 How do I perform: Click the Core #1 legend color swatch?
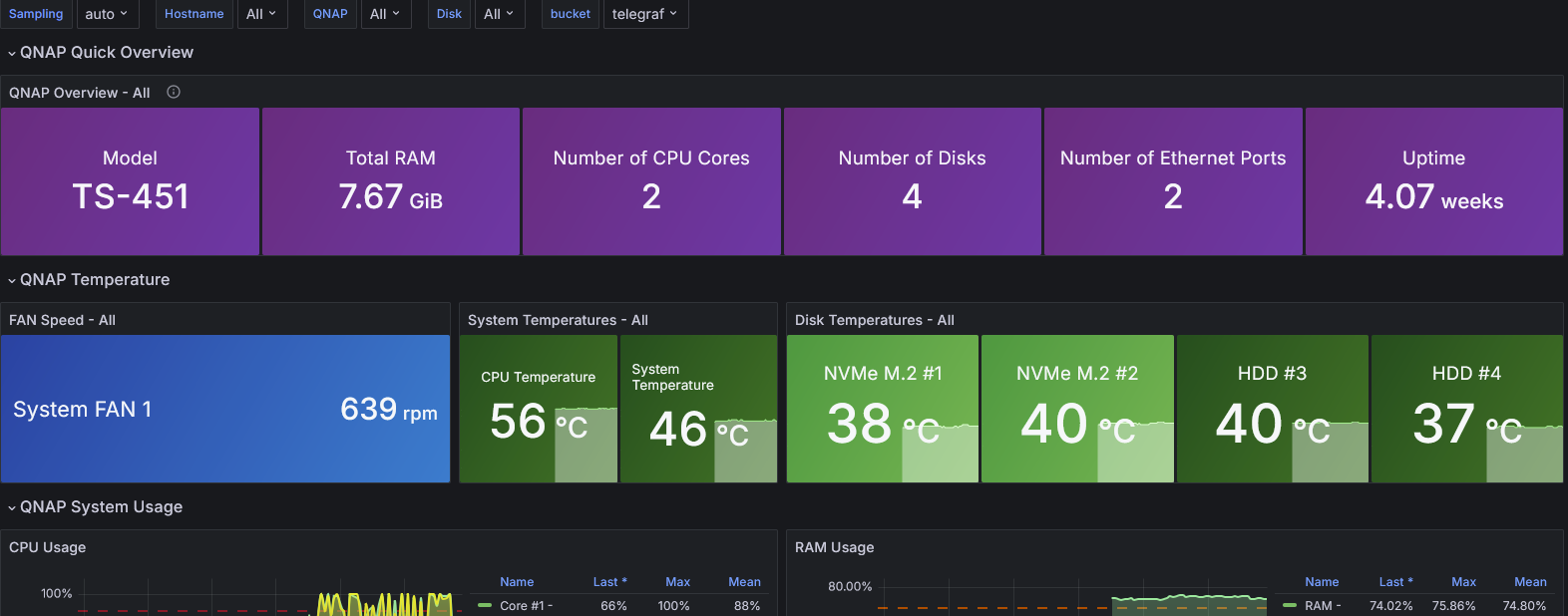[485, 605]
